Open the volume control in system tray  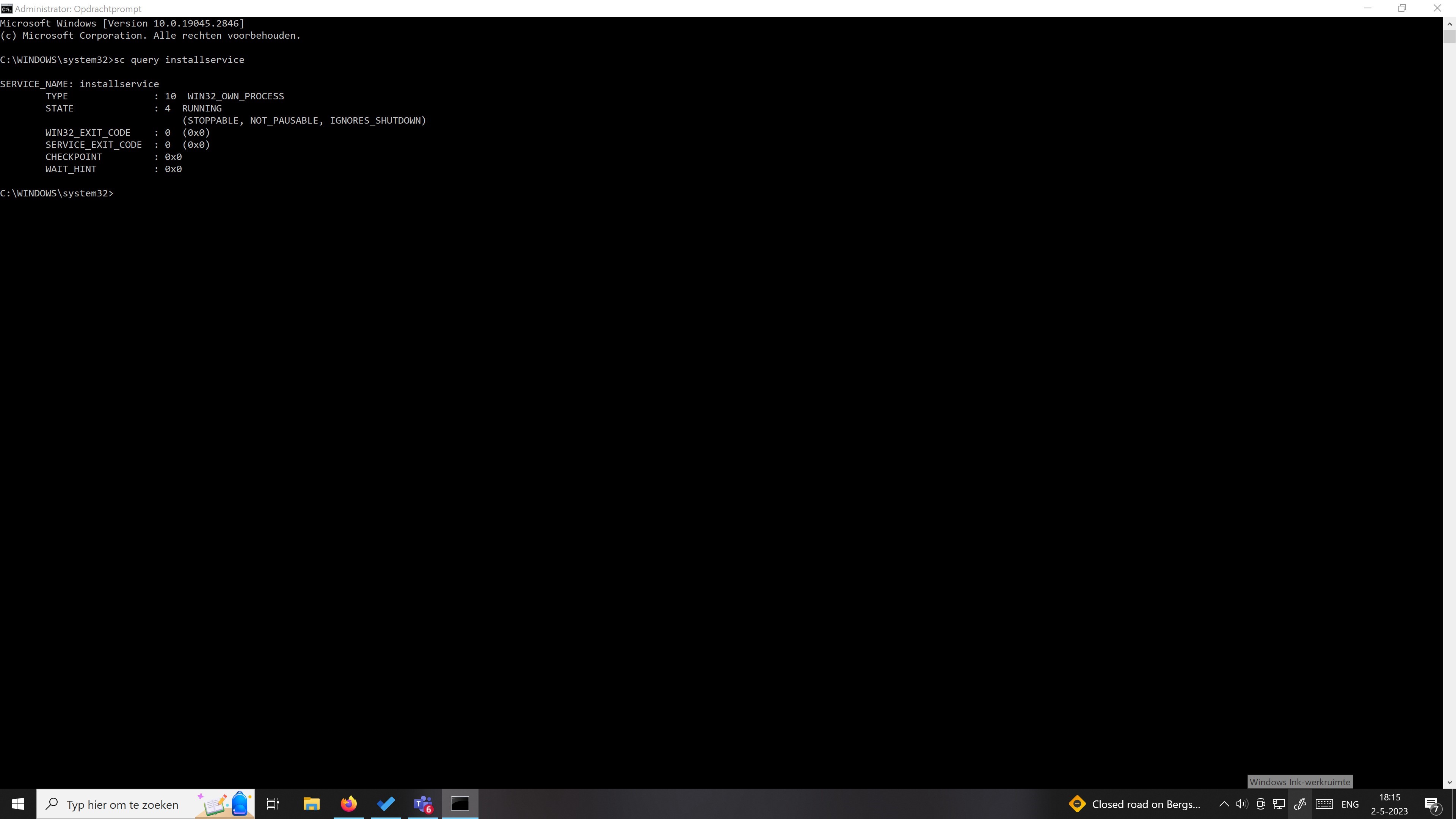(x=1242, y=804)
